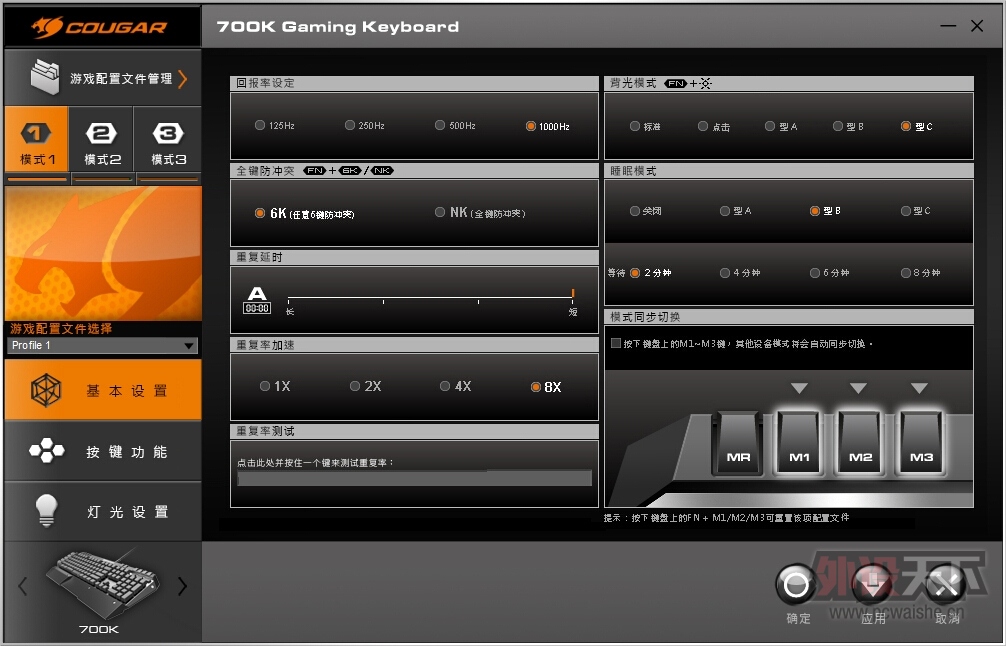Viewport: 1006px width, 646px height.
Task: Click the 取消 cancel X icon
Action: coord(943,585)
